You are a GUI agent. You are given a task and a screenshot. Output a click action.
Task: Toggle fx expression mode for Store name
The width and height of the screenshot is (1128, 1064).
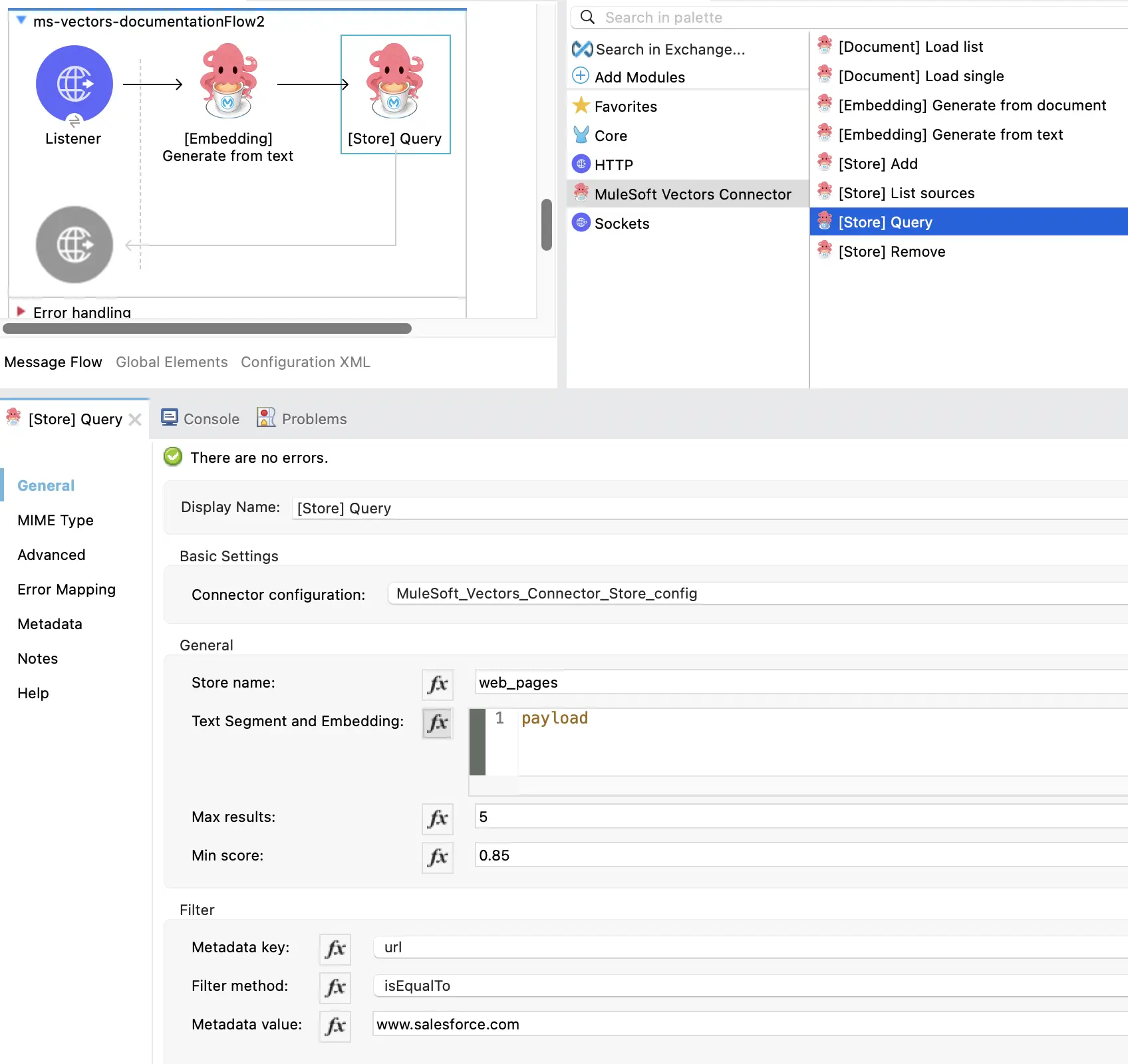438,684
